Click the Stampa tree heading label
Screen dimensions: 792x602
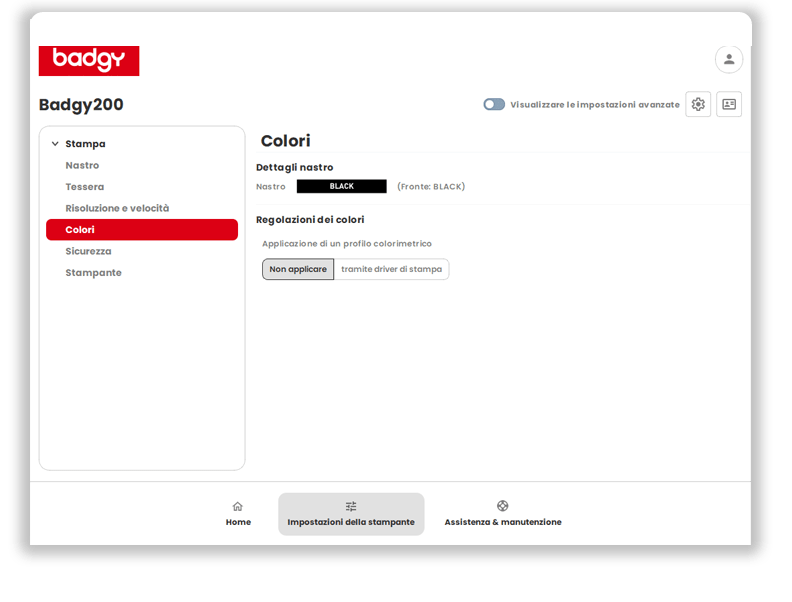[85, 144]
